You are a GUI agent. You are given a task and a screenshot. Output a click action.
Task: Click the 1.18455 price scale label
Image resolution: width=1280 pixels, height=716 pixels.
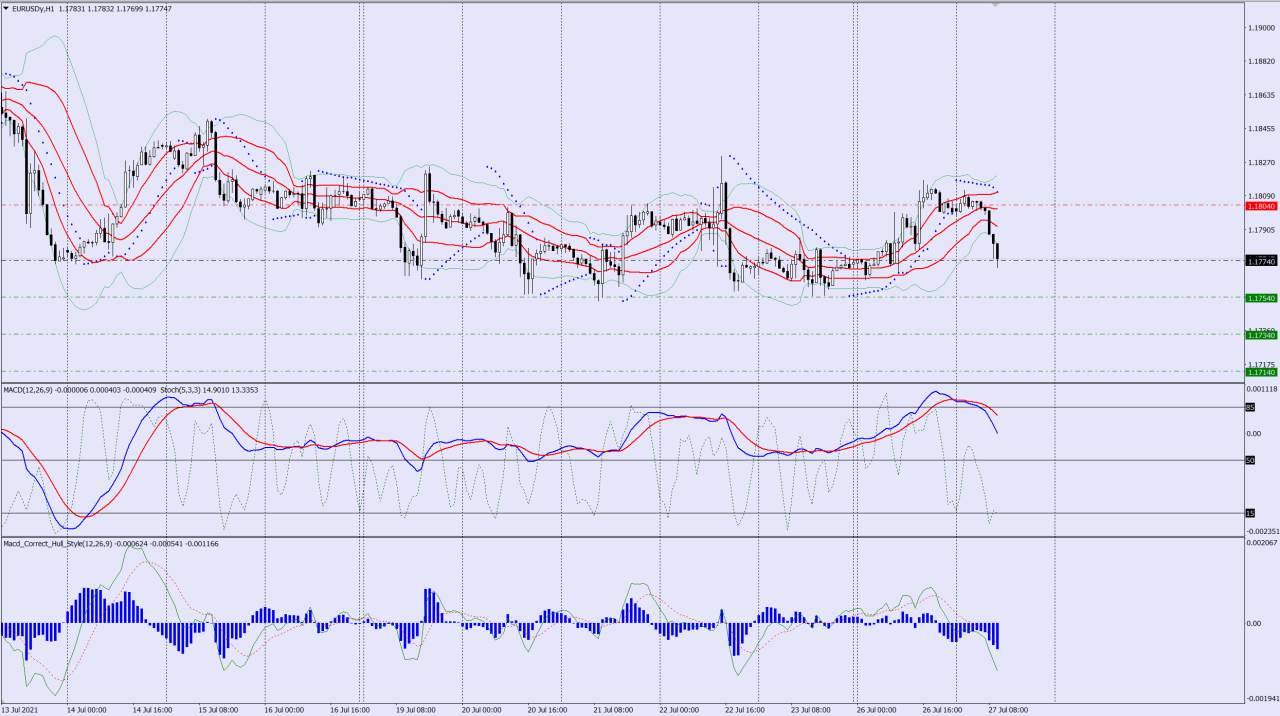tap(1261, 129)
